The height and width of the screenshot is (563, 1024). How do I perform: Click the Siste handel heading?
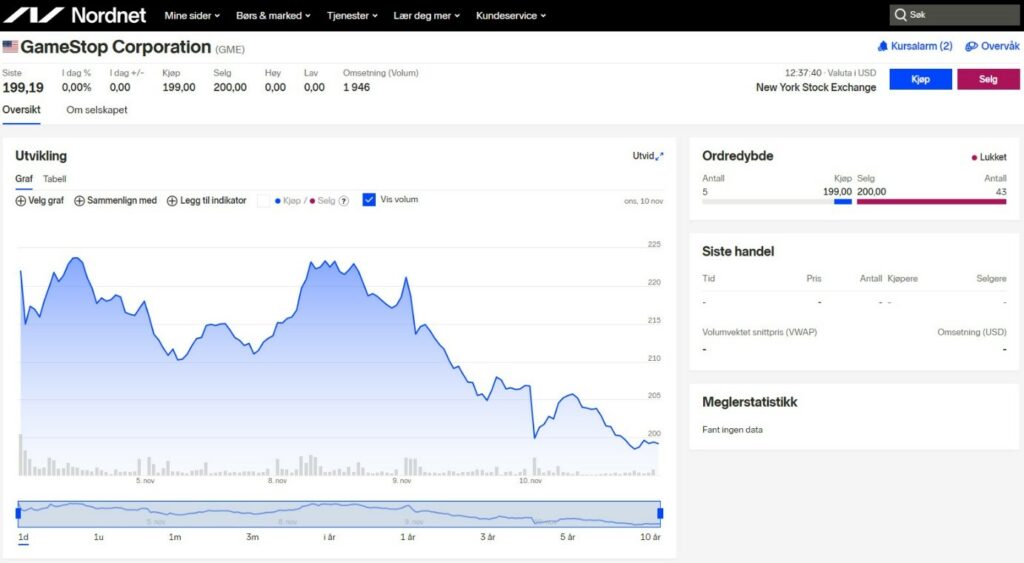[738, 251]
